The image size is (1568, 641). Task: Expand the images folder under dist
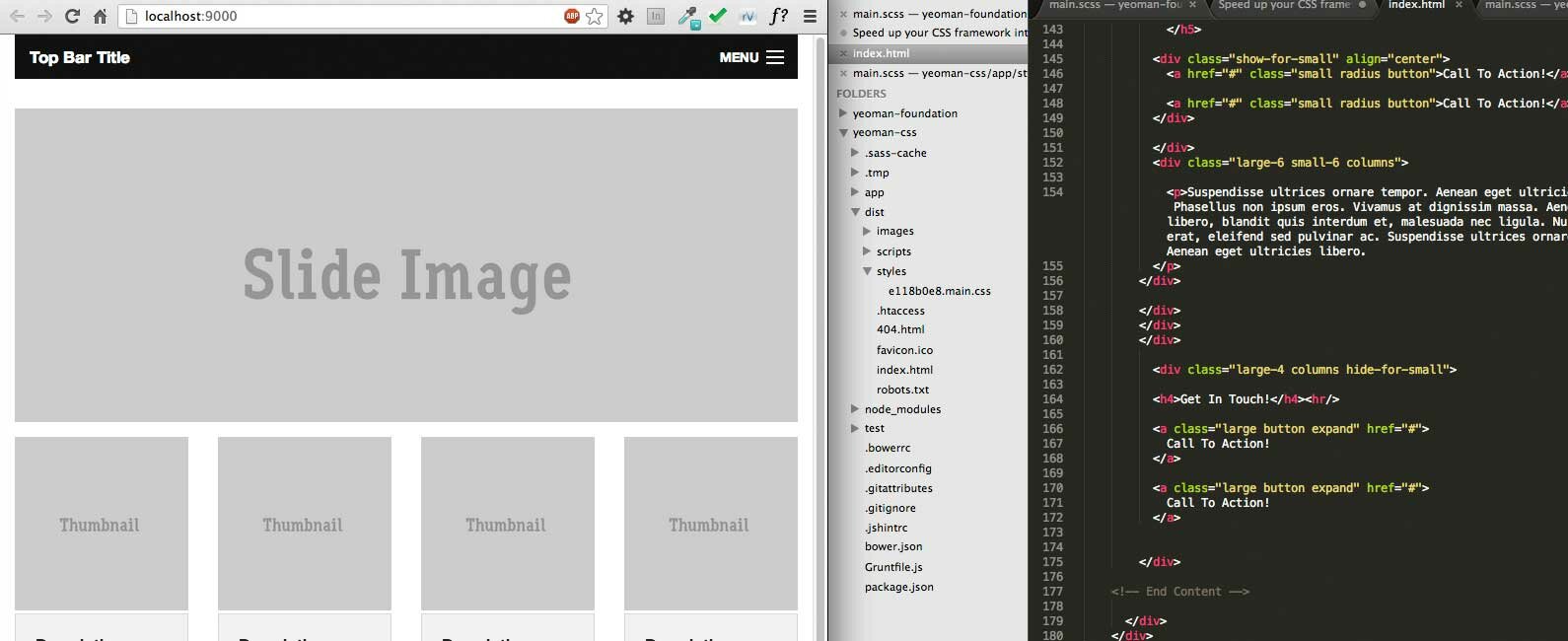[x=867, y=232]
